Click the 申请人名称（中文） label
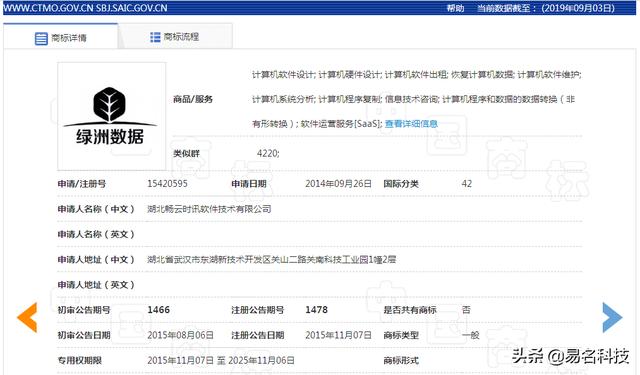This screenshot has width=640, height=375. (96, 209)
